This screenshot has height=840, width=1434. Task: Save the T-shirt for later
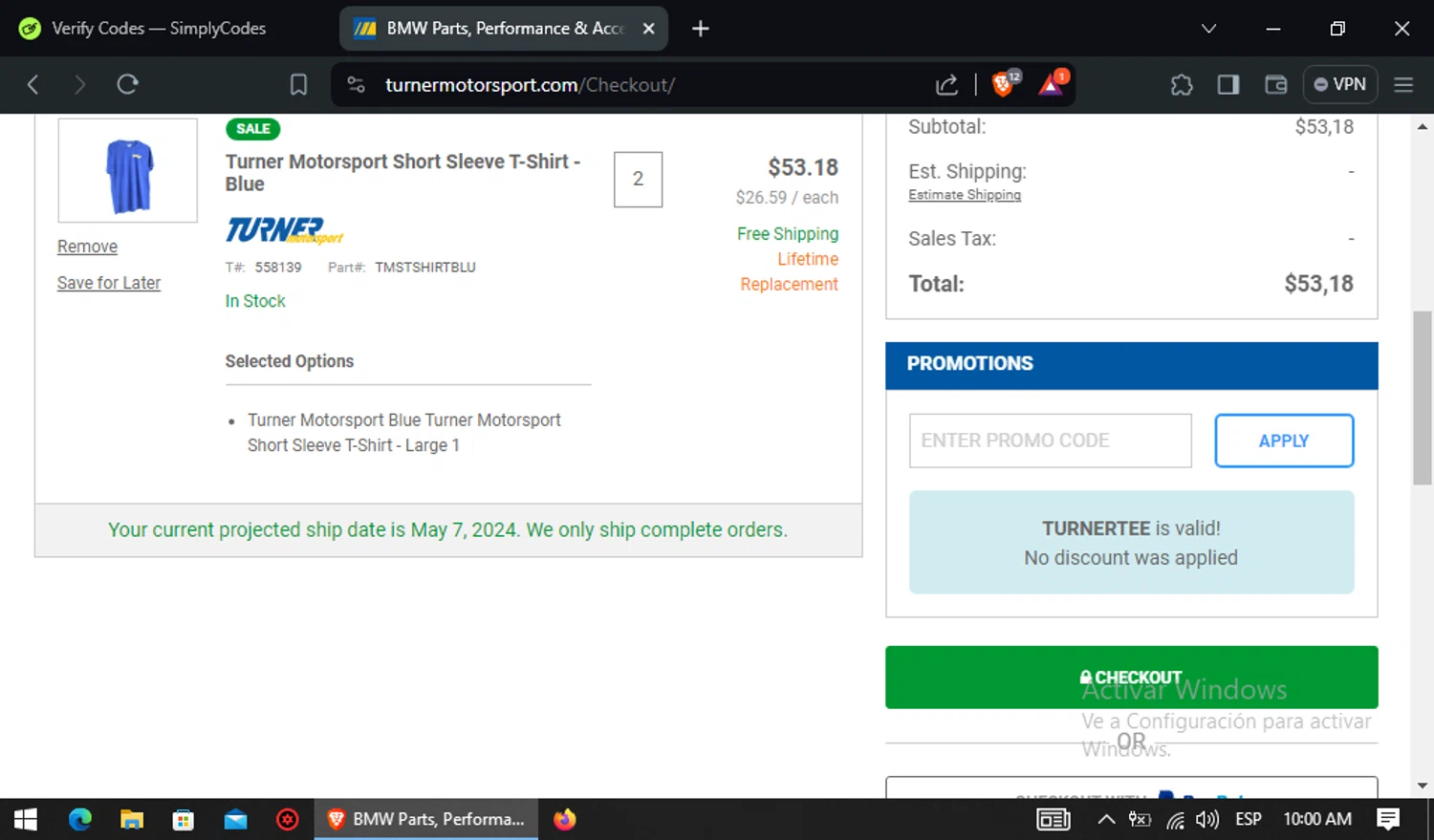tap(109, 283)
